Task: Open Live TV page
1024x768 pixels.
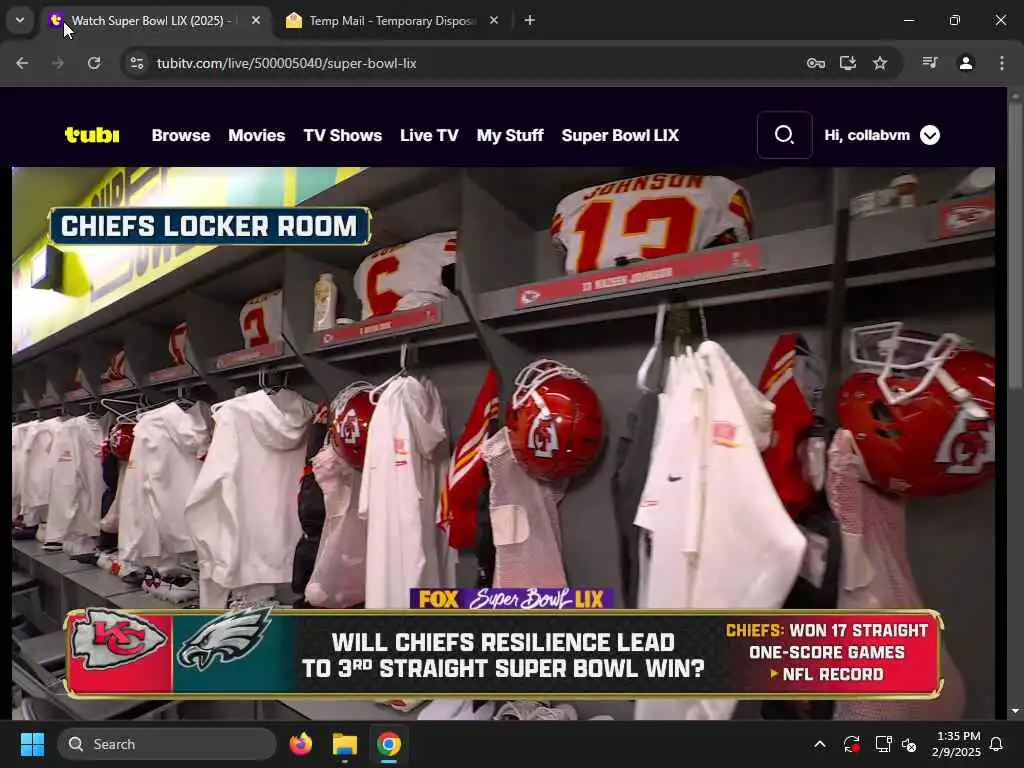Action: coord(429,135)
